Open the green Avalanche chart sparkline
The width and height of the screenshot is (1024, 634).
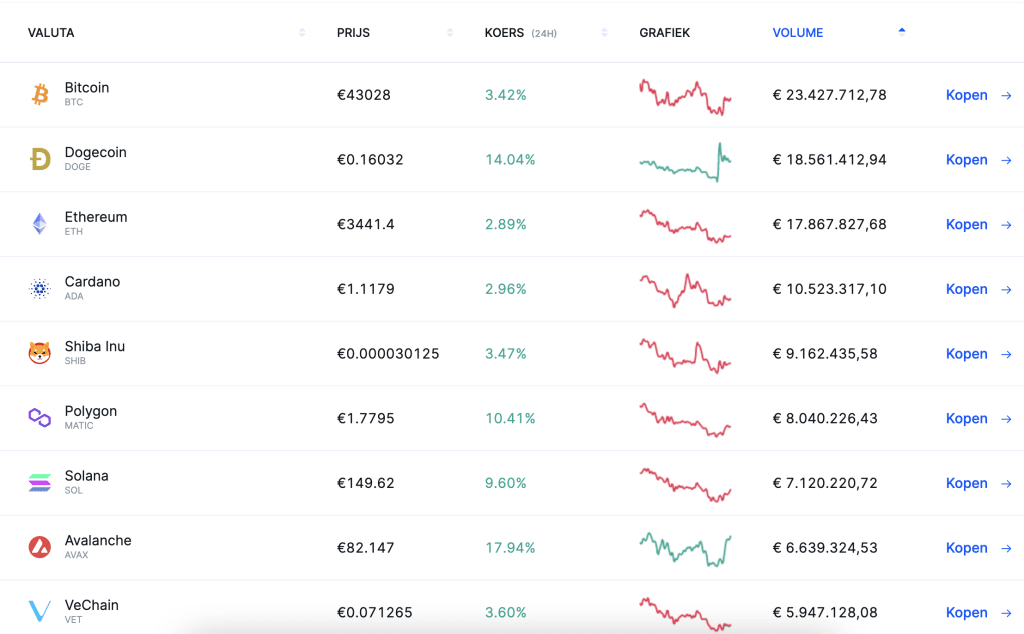685,549
